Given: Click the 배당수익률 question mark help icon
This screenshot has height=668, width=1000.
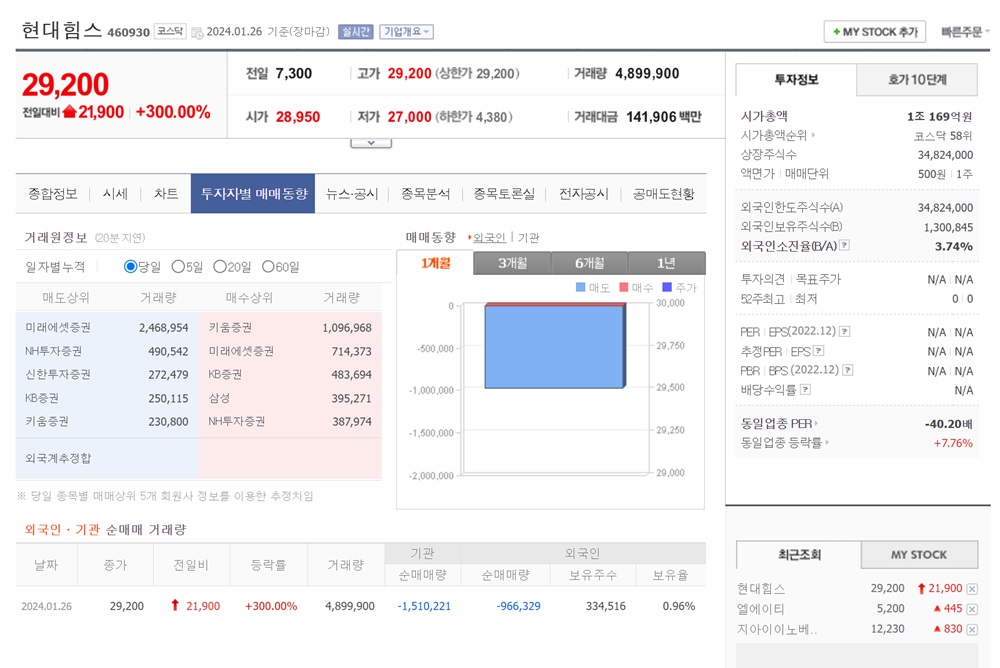Looking at the screenshot, I should 805,390.
